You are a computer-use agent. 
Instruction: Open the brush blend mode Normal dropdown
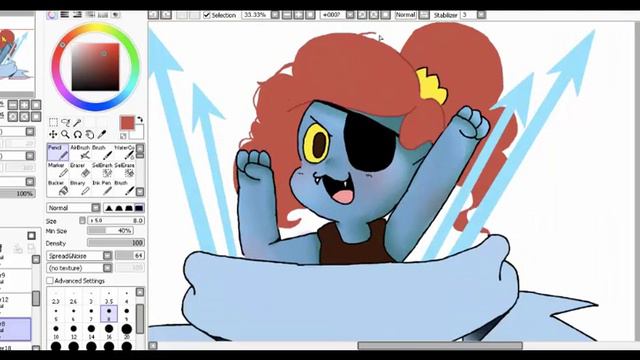73,208
